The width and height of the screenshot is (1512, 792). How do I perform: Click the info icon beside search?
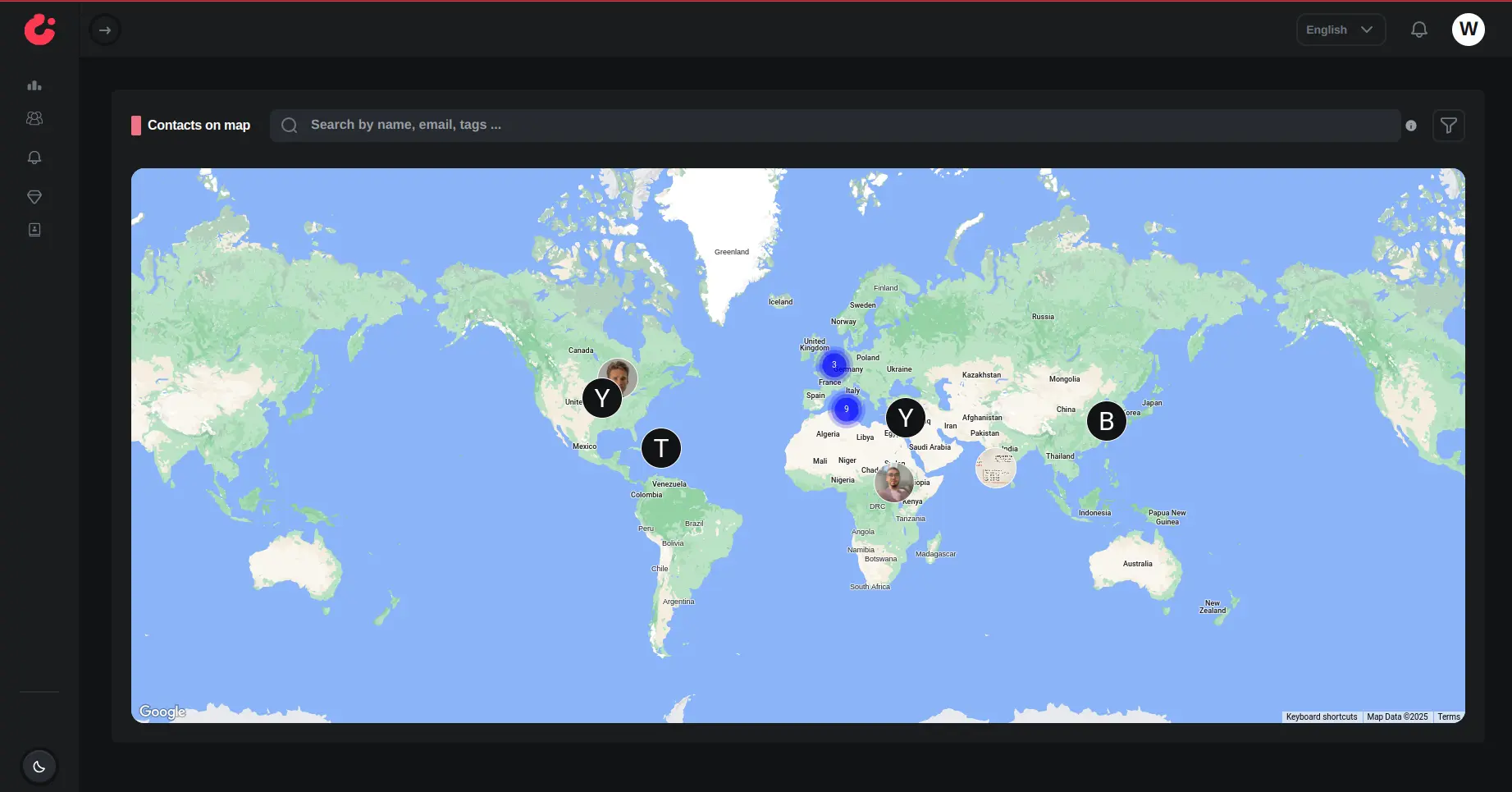coord(1411,126)
